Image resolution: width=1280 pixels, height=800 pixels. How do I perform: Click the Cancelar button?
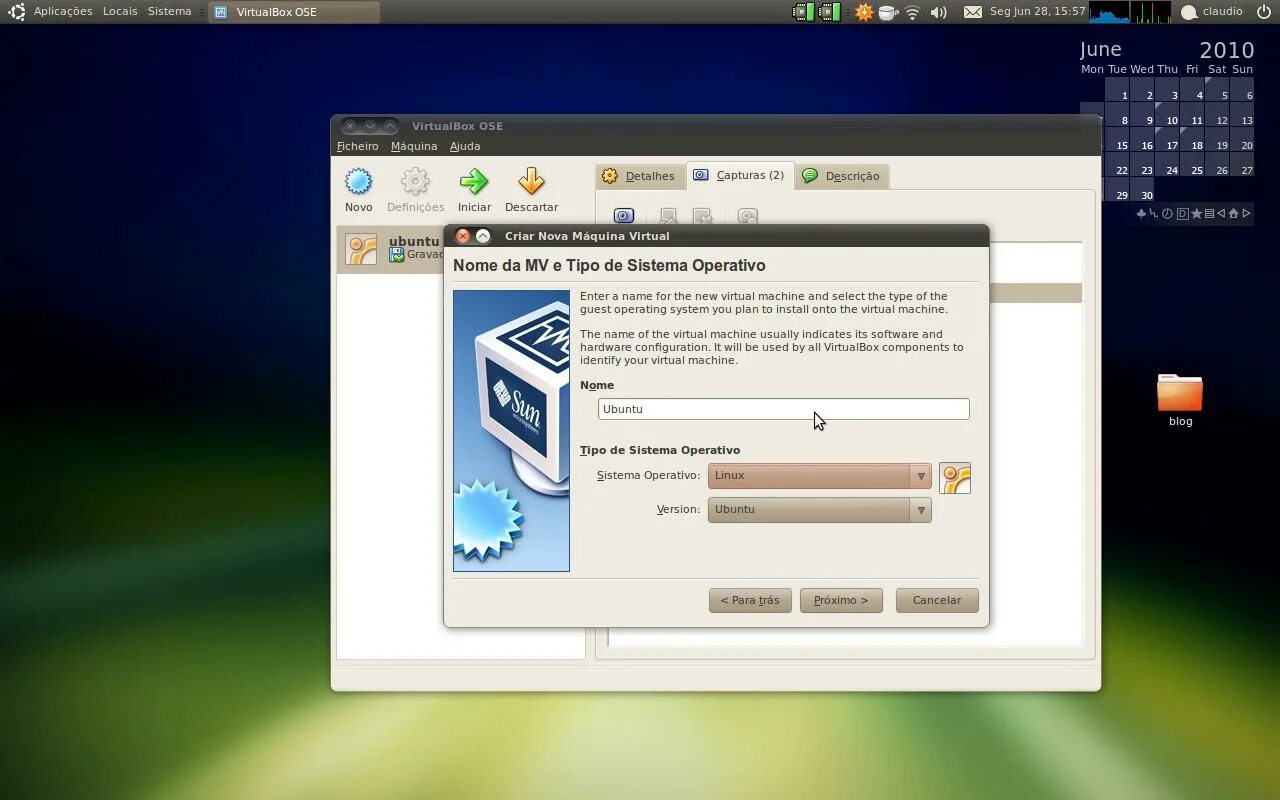tap(937, 600)
